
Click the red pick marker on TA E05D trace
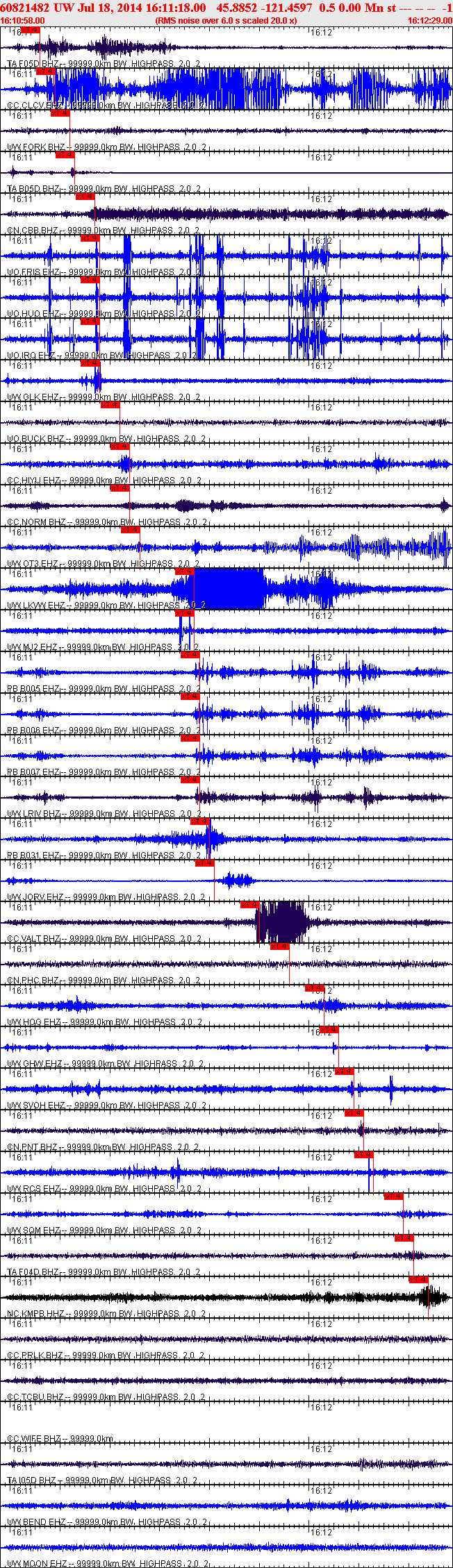coord(30,30)
